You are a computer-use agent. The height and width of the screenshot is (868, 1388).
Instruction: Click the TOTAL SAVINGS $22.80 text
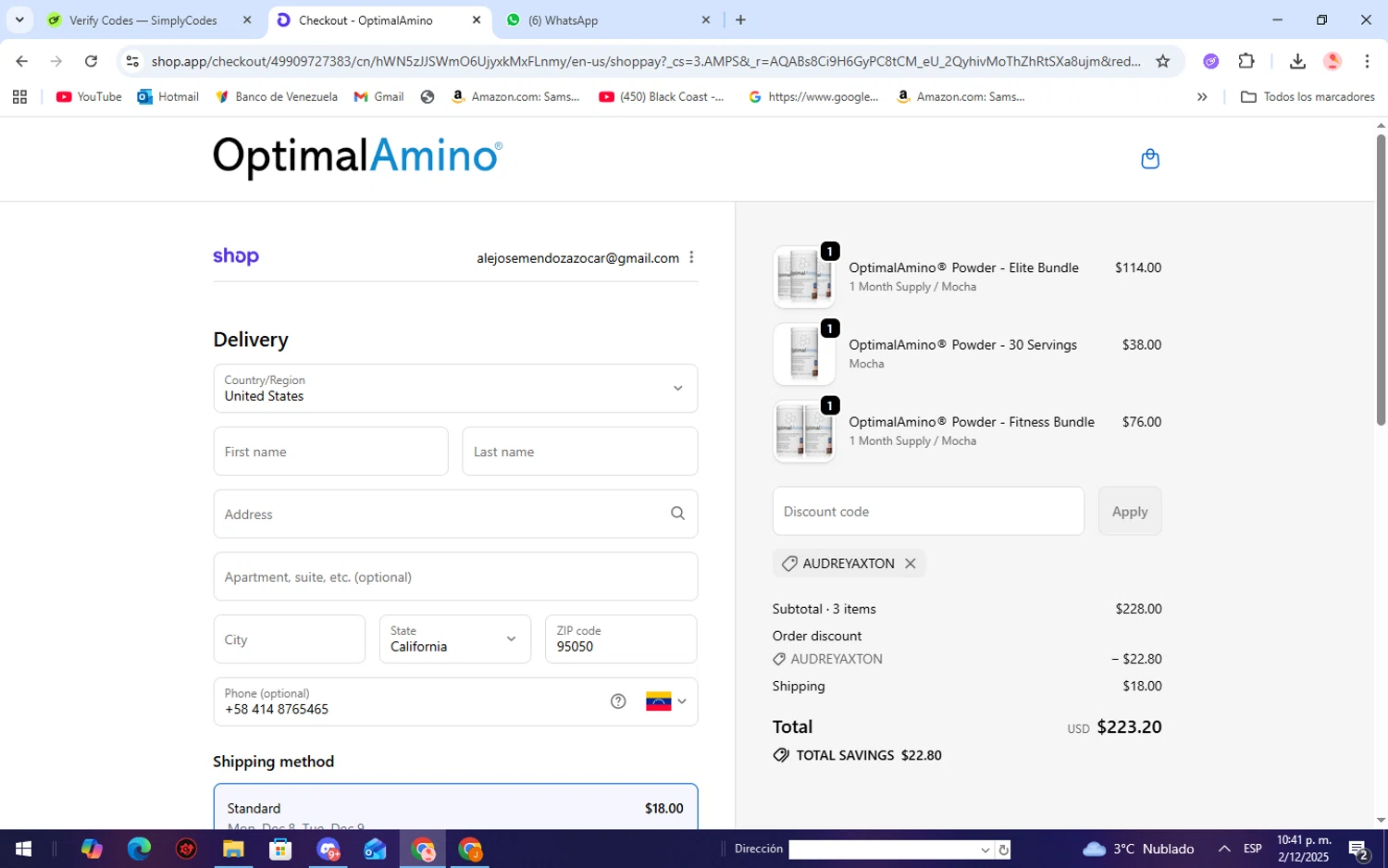[x=869, y=755]
